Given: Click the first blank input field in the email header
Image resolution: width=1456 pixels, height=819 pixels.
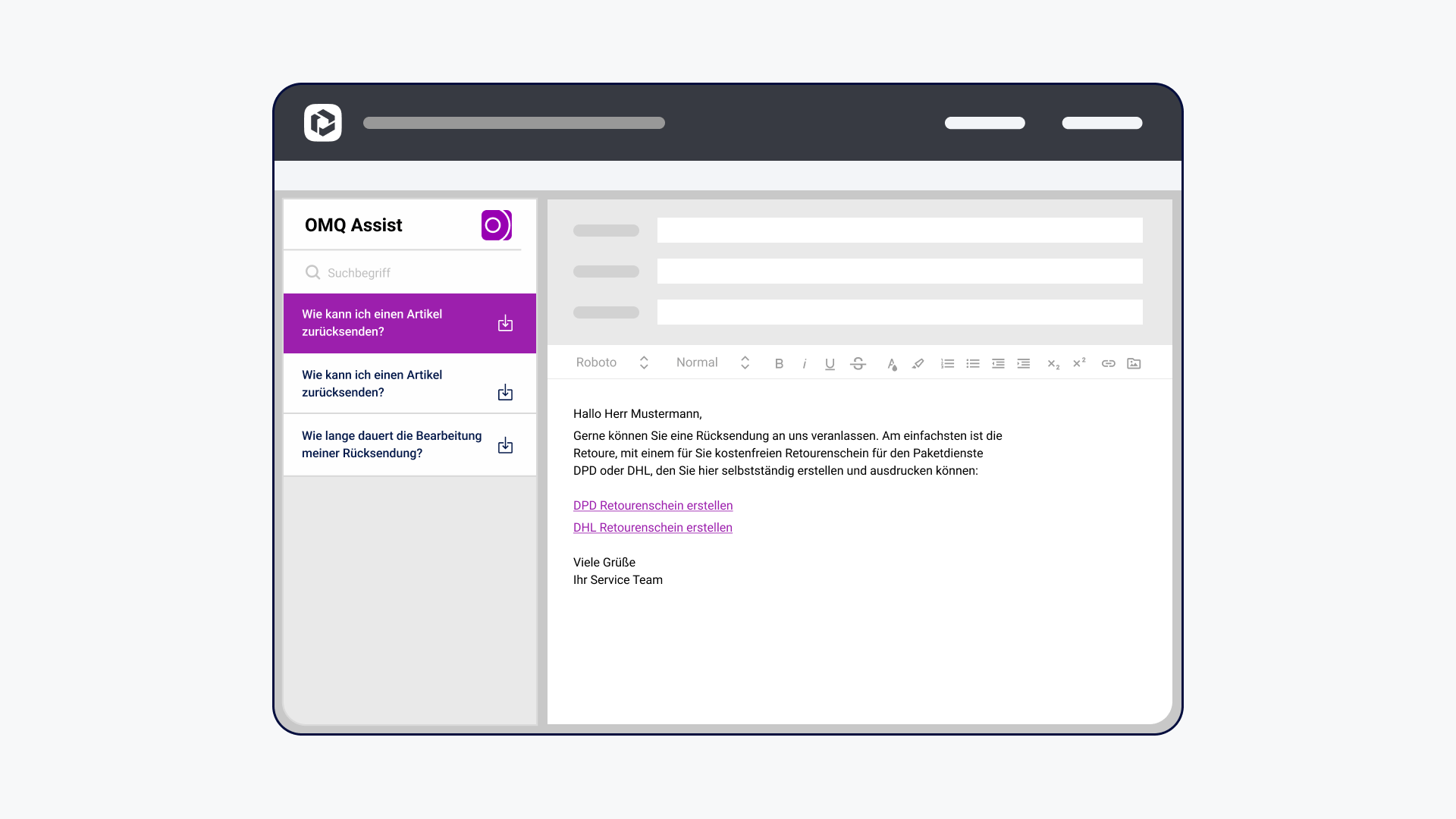Looking at the screenshot, I should [x=899, y=231].
